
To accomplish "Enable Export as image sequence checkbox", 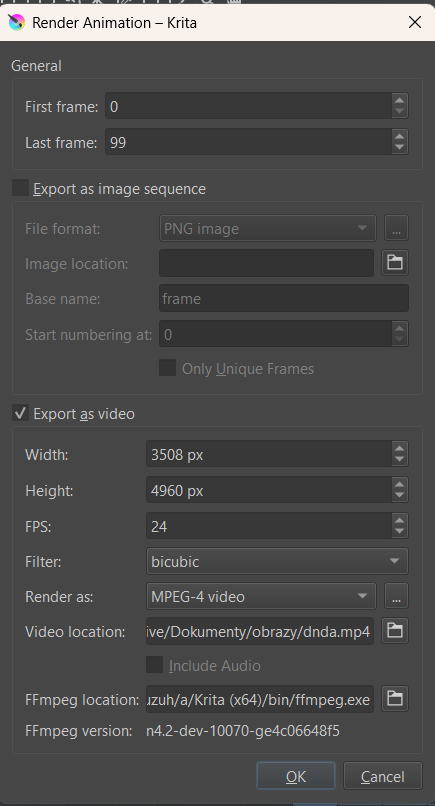I will (21, 188).
